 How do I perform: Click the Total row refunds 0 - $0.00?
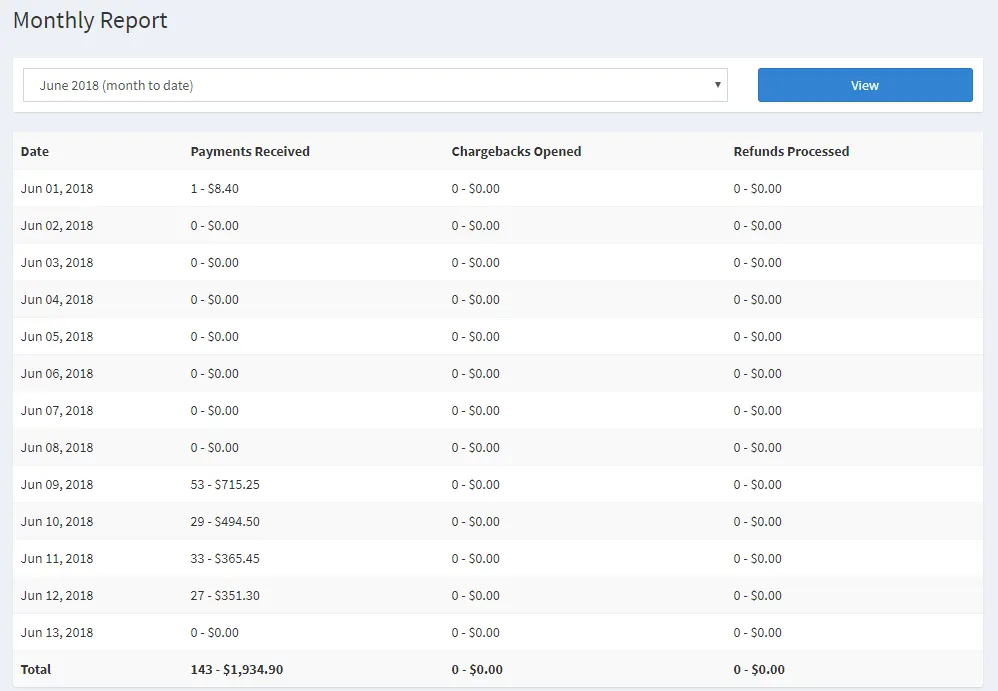coord(759,669)
